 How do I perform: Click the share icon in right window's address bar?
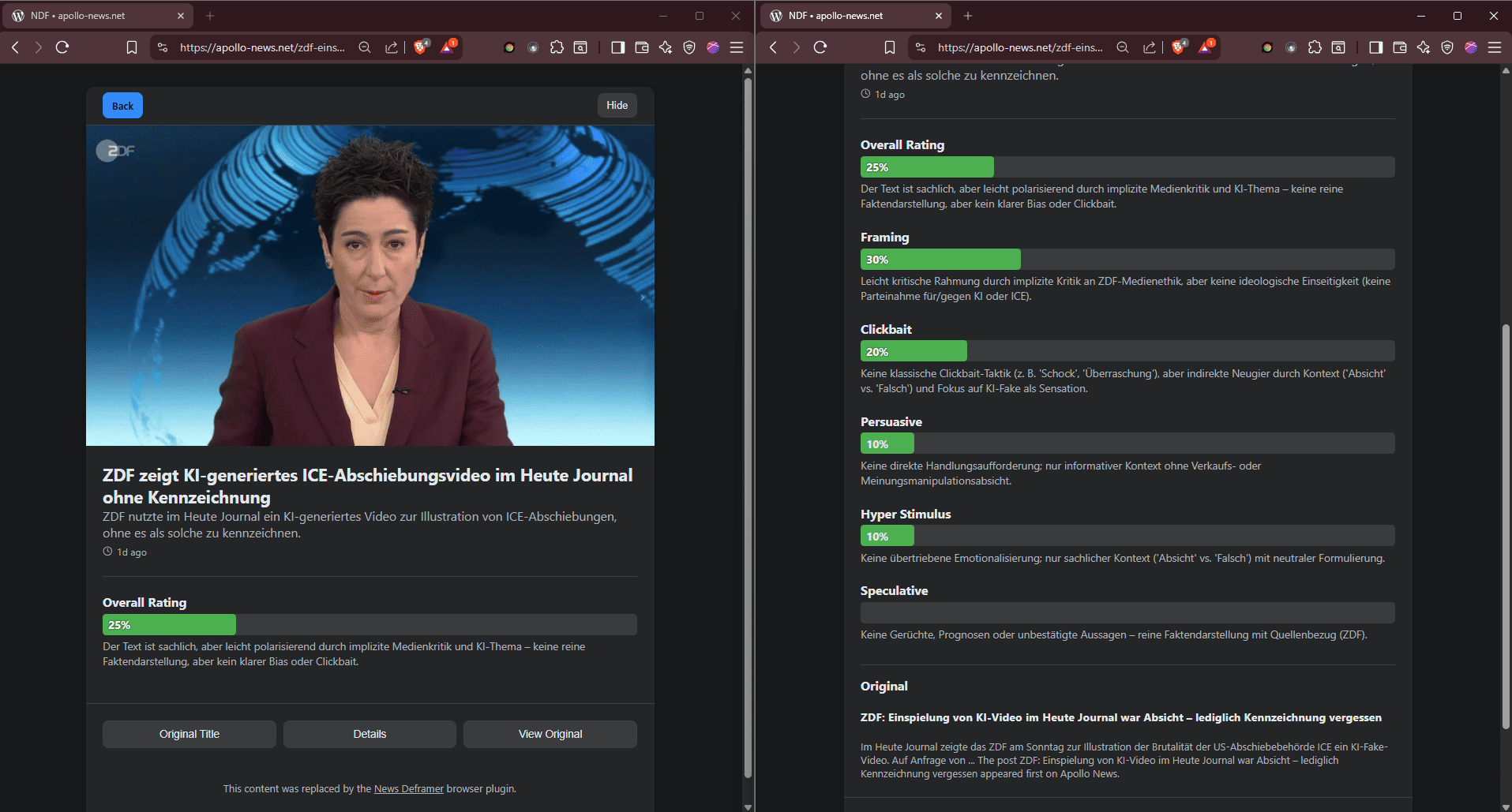tap(1149, 47)
